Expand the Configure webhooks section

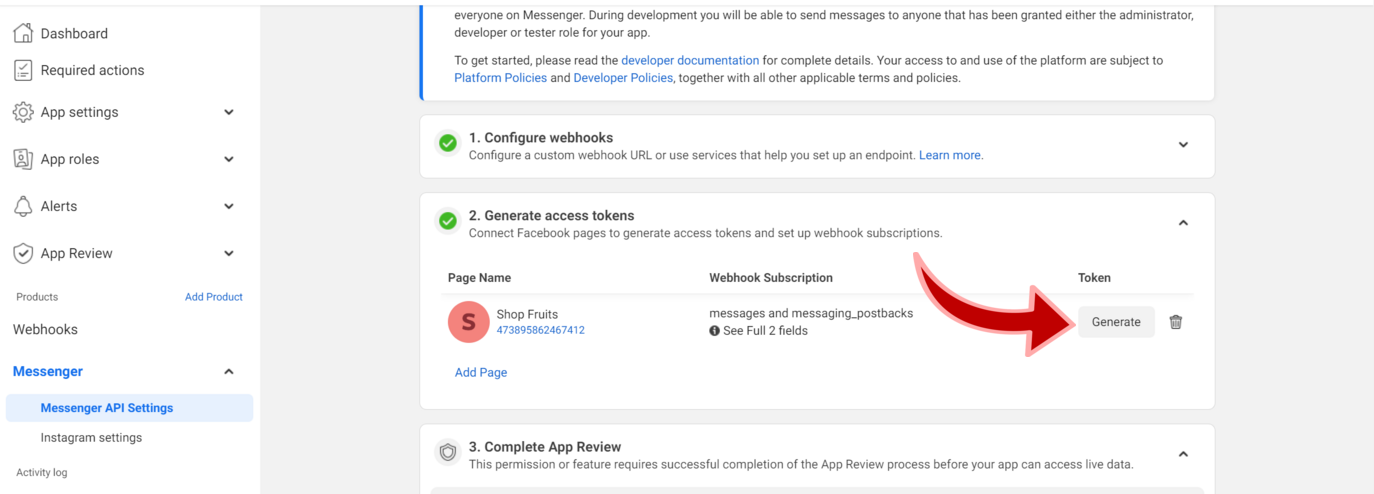coord(1183,145)
